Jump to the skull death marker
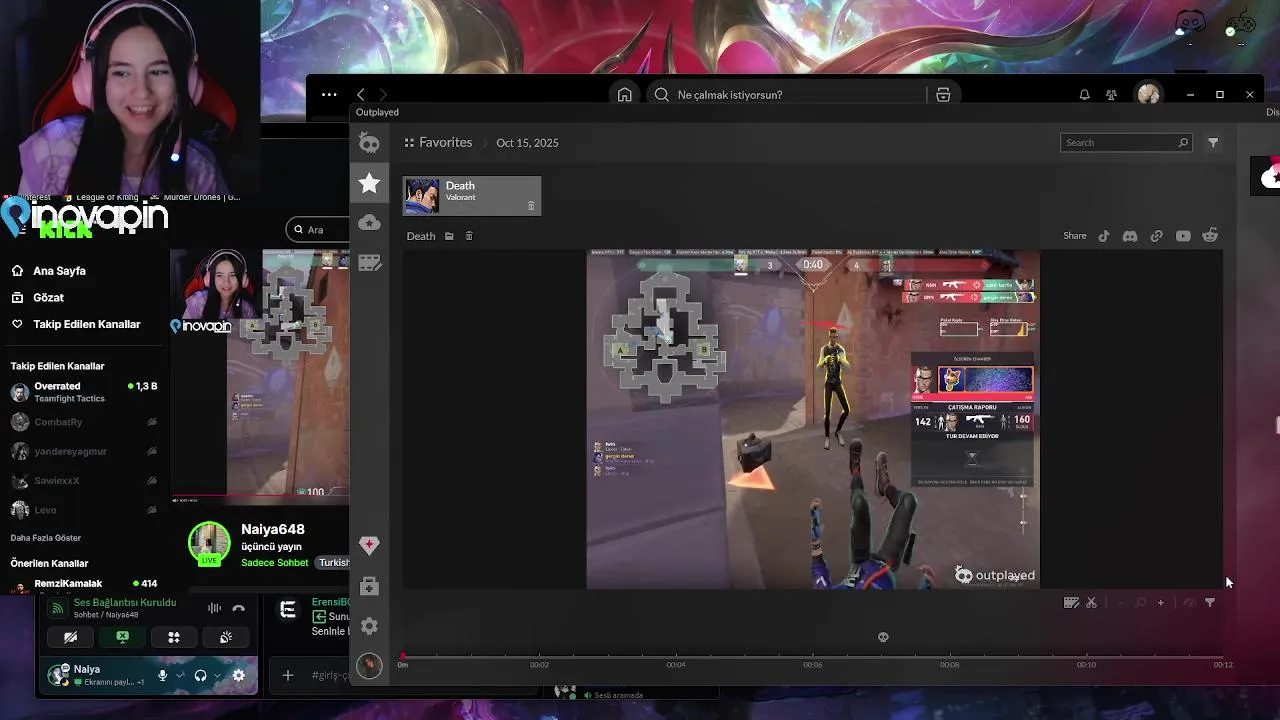1280x720 pixels. point(883,637)
